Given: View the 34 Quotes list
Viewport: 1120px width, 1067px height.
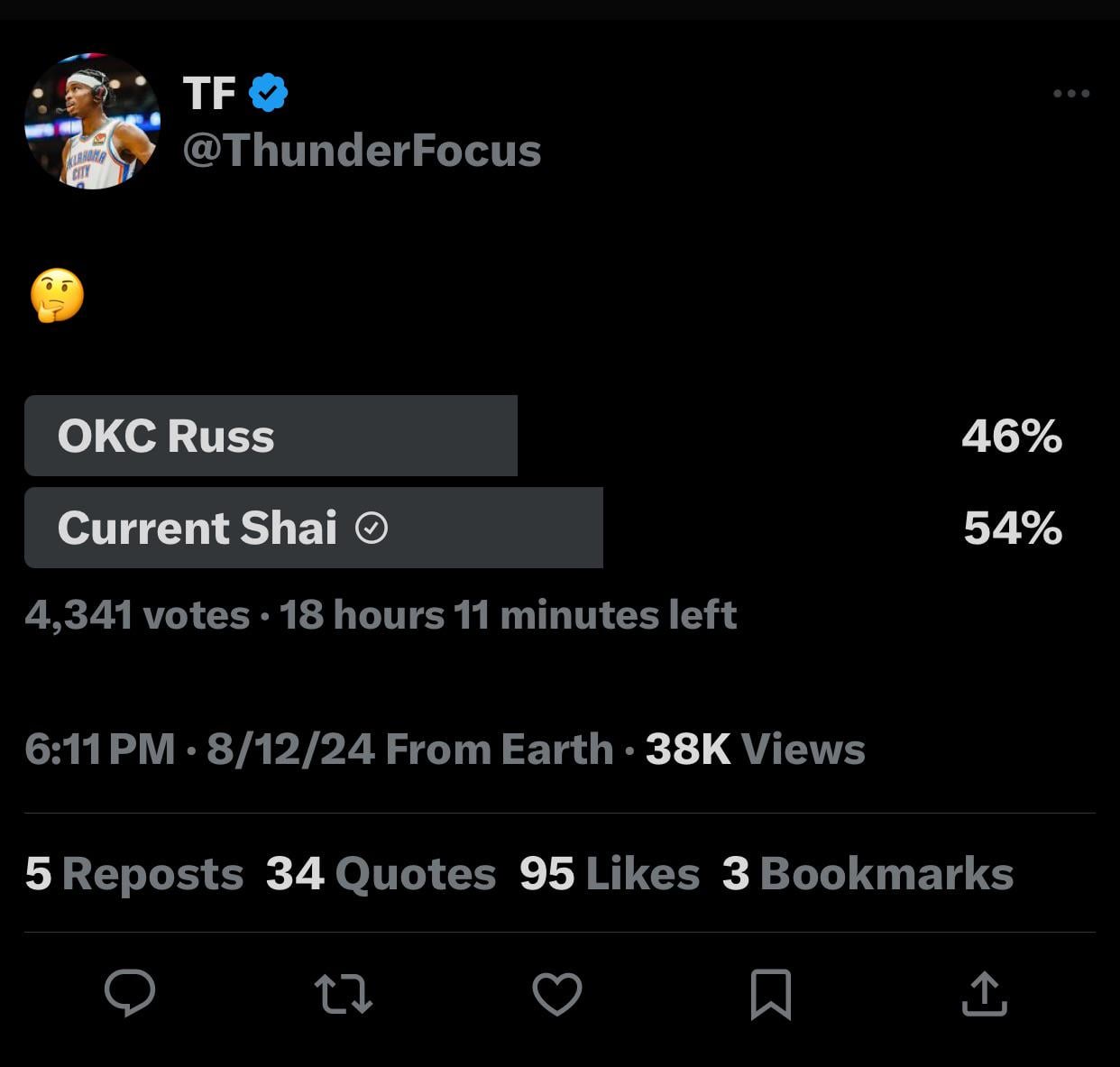Looking at the screenshot, I should (381, 874).
